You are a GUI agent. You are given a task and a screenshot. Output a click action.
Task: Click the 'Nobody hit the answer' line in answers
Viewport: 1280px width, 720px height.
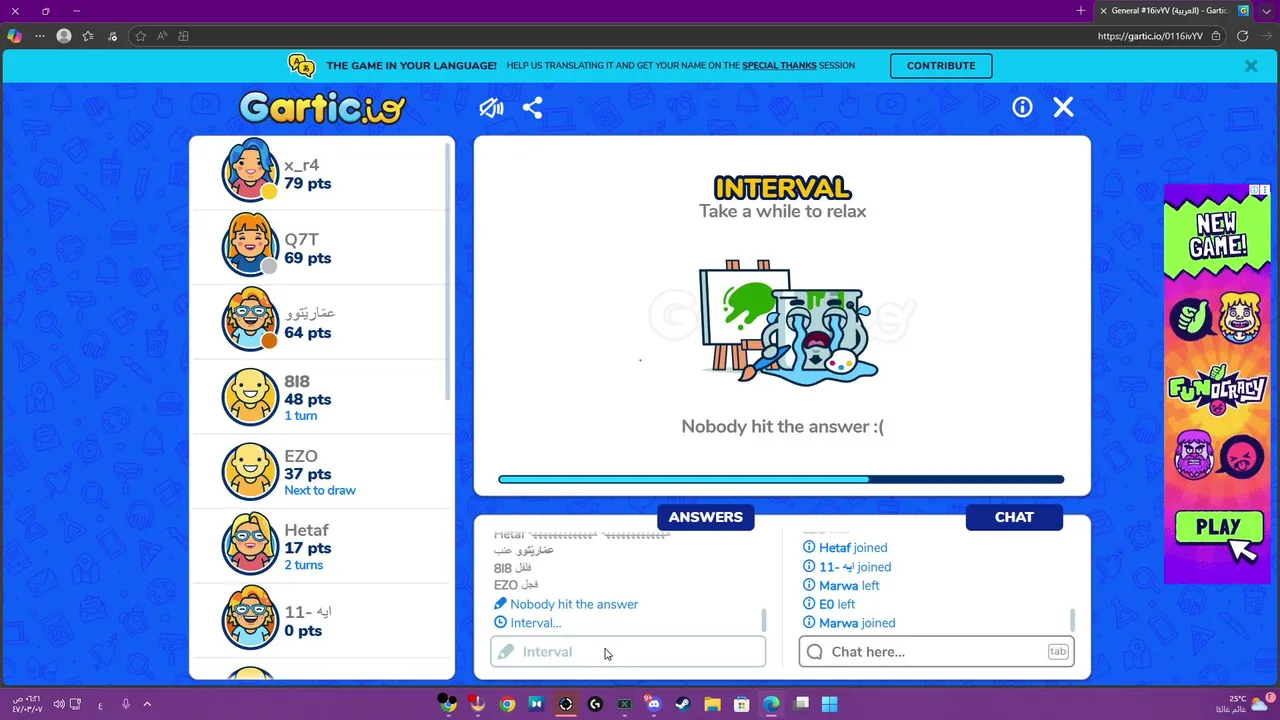pyautogui.click(x=574, y=604)
